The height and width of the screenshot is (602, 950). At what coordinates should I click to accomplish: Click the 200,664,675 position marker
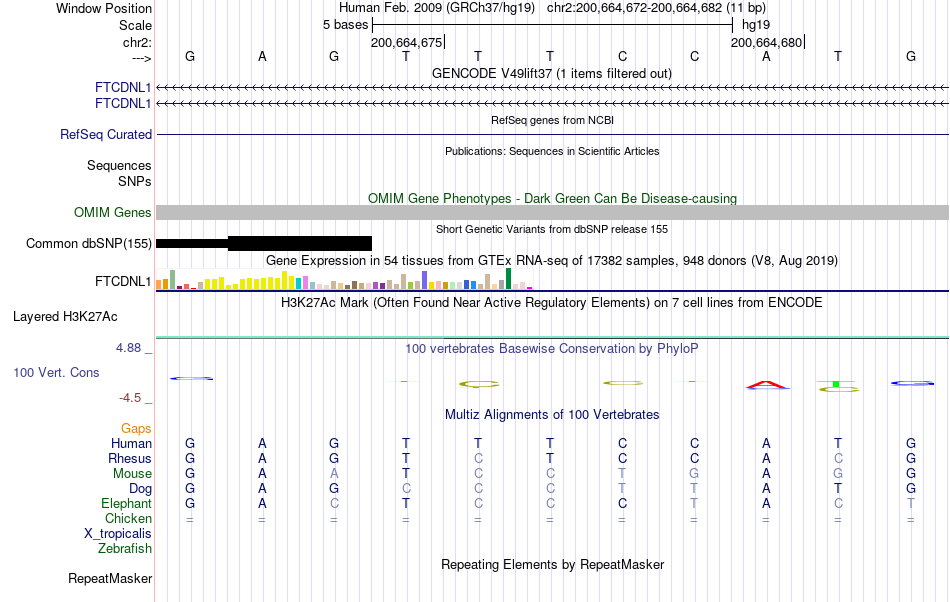408,42
